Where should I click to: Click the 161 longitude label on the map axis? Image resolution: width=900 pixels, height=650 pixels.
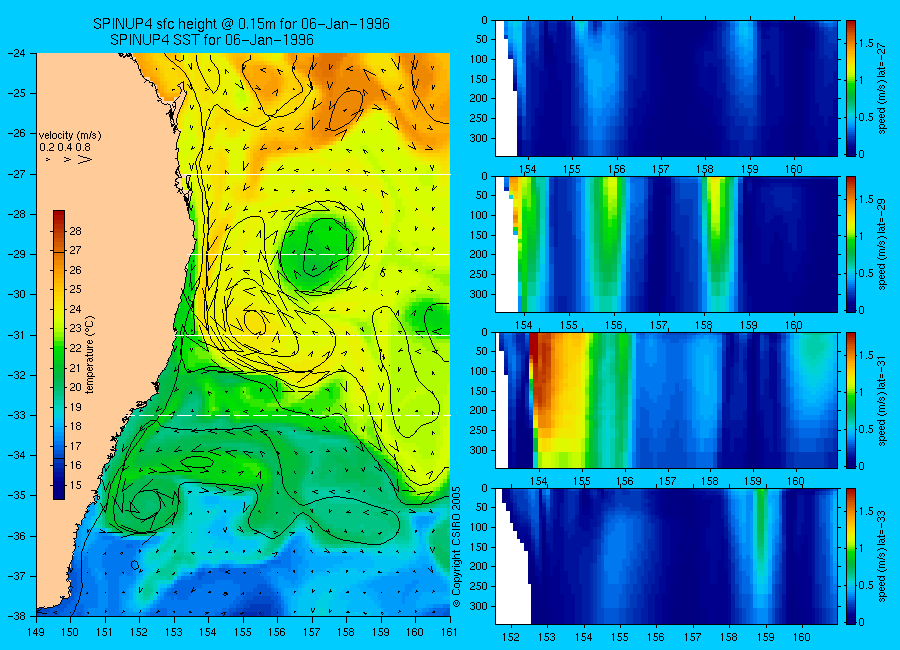[449, 632]
